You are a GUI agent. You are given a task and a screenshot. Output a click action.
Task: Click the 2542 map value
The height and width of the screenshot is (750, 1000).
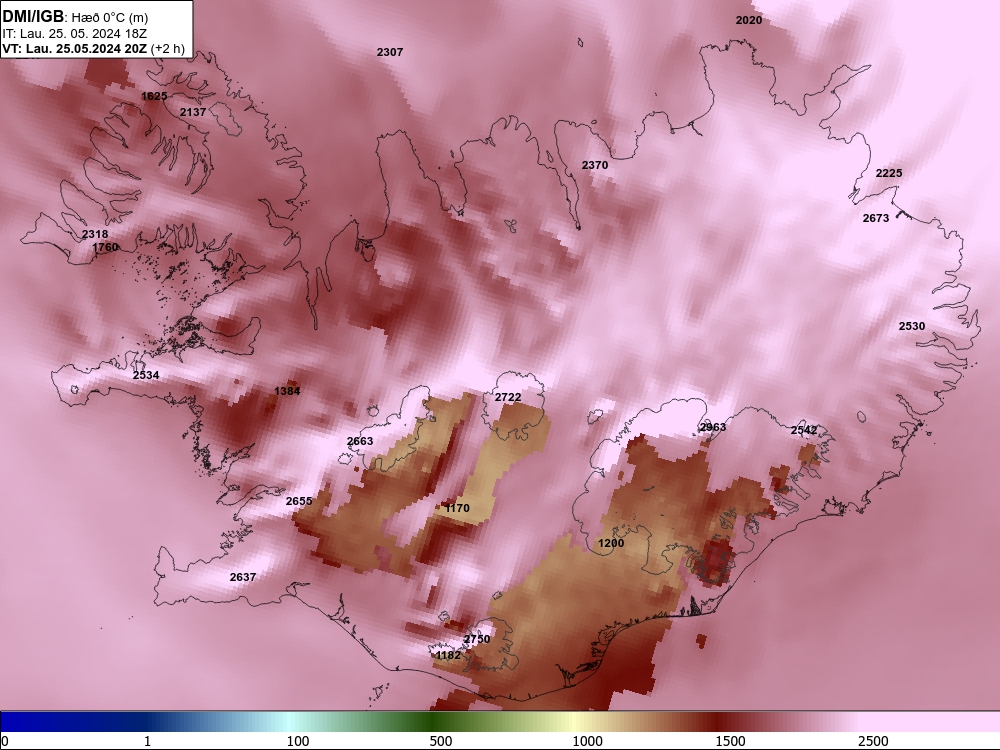point(804,430)
